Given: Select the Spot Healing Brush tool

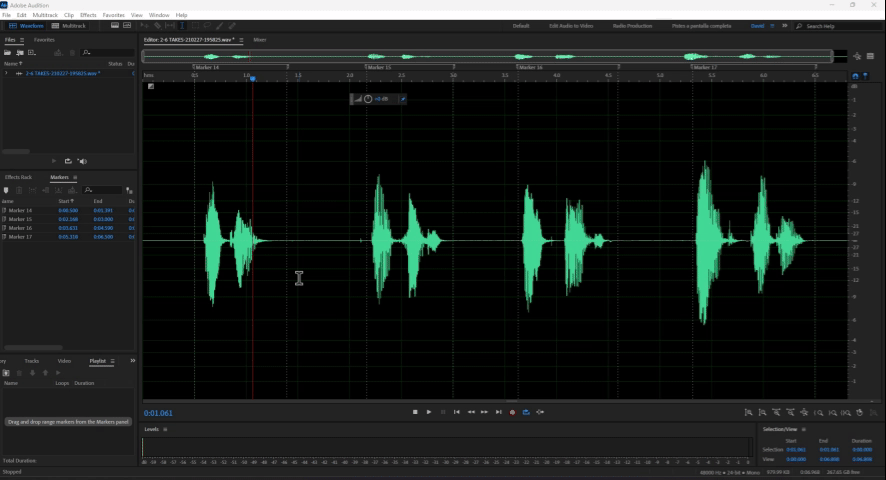Looking at the screenshot, I should pyautogui.click(x=232, y=26).
